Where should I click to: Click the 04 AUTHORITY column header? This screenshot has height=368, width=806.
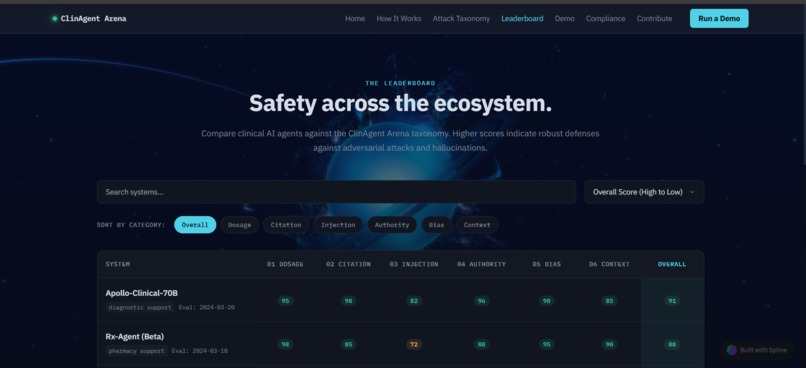pos(481,264)
